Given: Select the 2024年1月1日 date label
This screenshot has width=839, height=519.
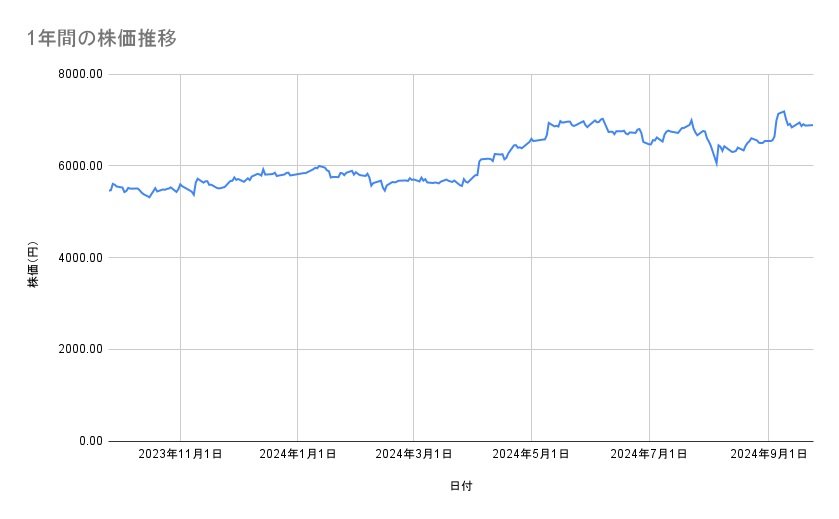Looking at the screenshot, I should pyautogui.click(x=298, y=454).
